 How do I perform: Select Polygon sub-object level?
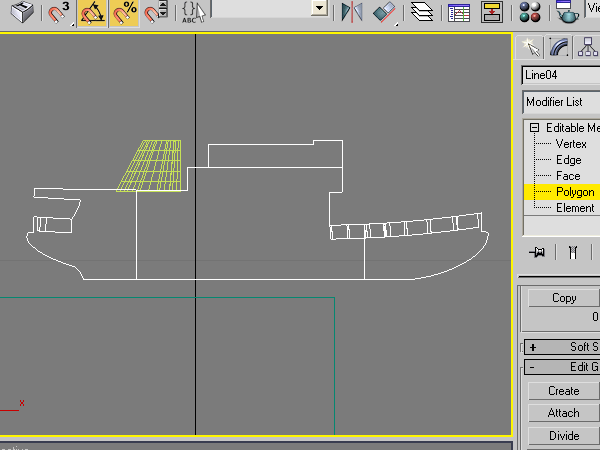click(x=575, y=192)
